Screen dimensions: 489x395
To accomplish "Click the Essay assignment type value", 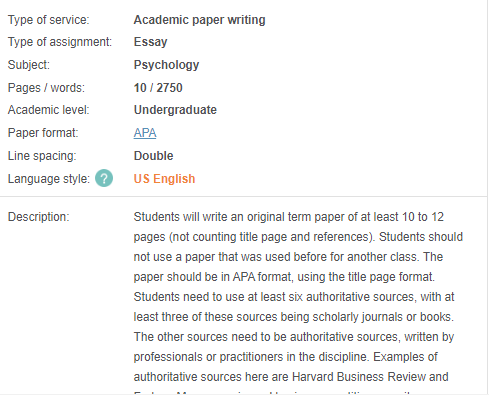I will (x=150, y=42).
